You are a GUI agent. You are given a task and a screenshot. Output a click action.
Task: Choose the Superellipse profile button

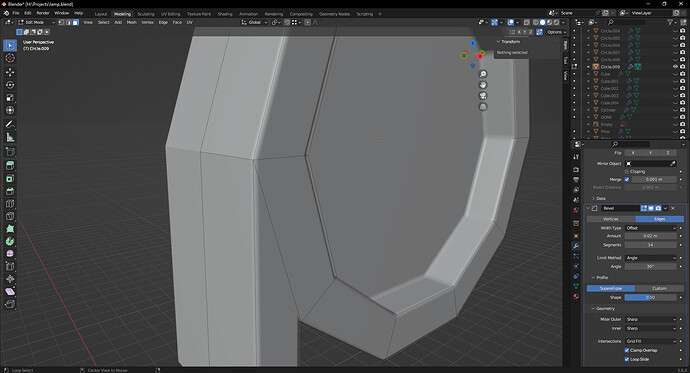click(611, 289)
